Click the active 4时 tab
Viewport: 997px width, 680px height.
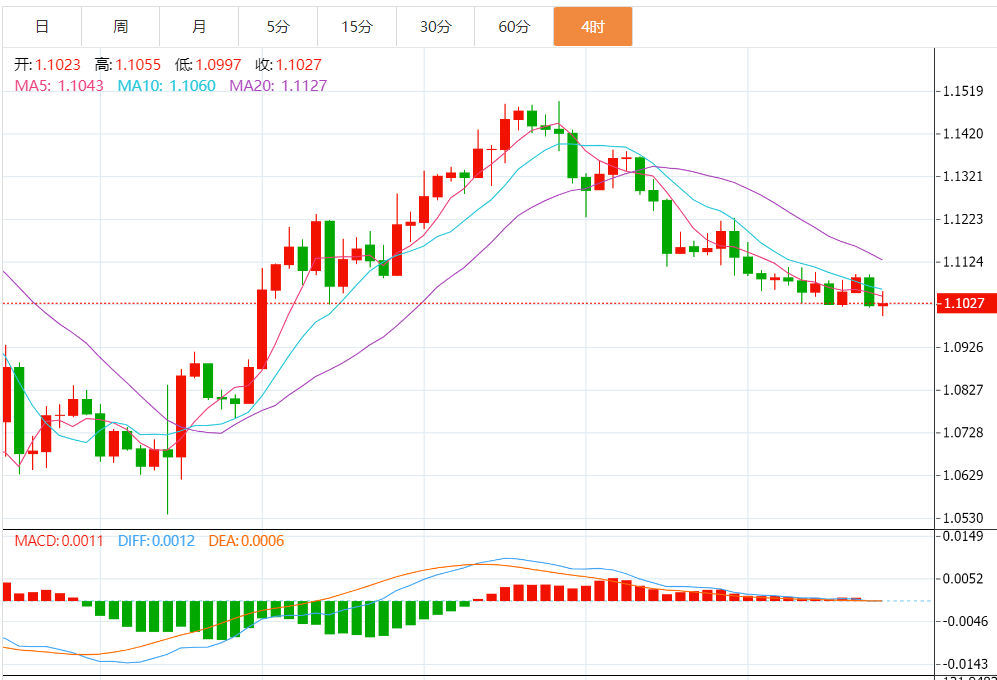coord(593,27)
